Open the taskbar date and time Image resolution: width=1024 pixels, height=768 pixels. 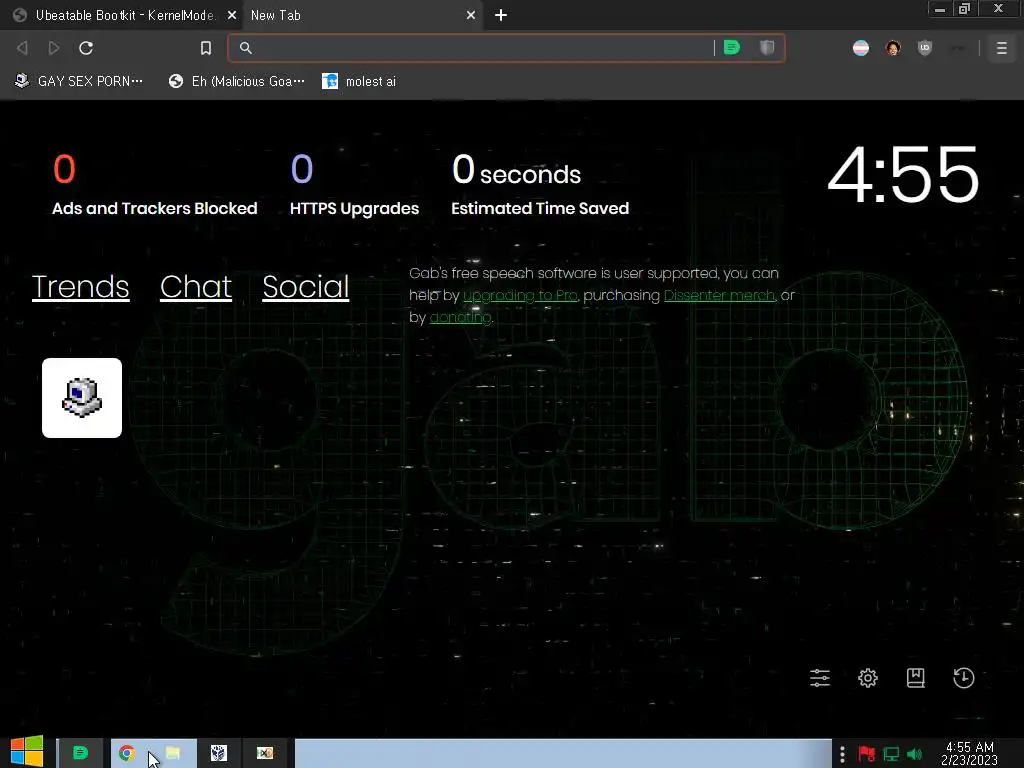[x=969, y=753]
